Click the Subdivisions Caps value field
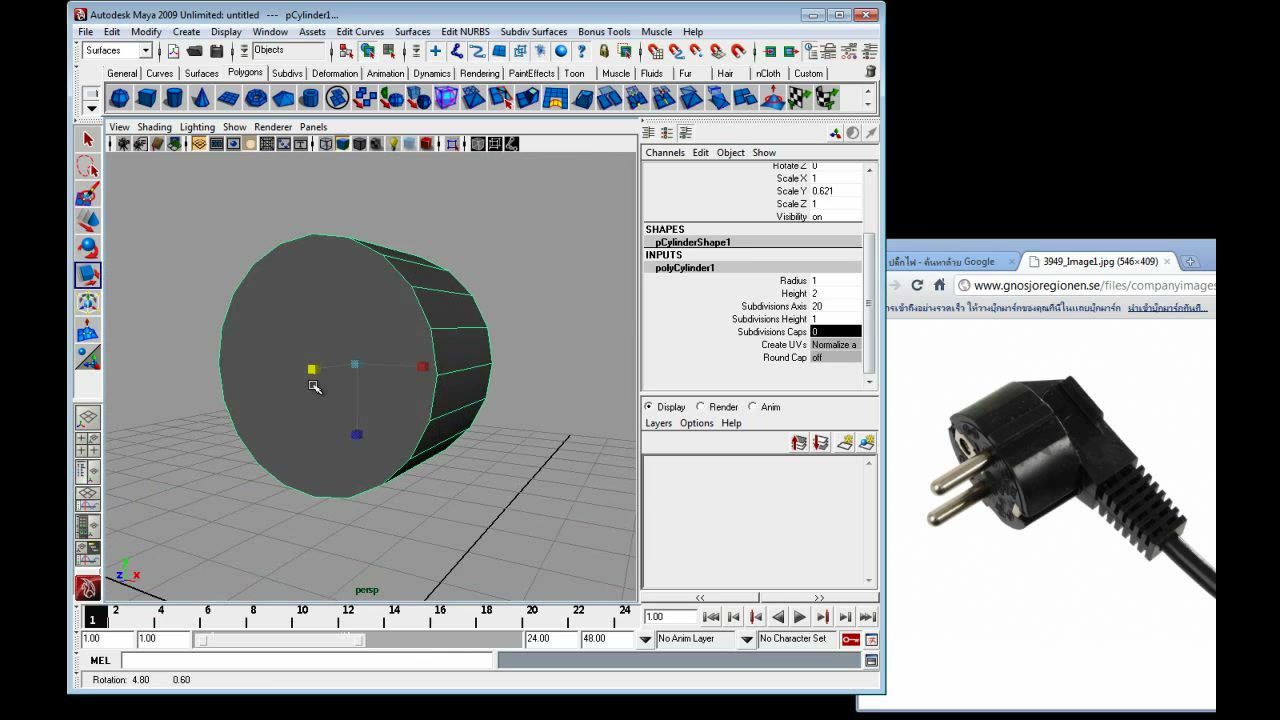Screen dimensions: 1280x720 pyautogui.click(x=835, y=332)
